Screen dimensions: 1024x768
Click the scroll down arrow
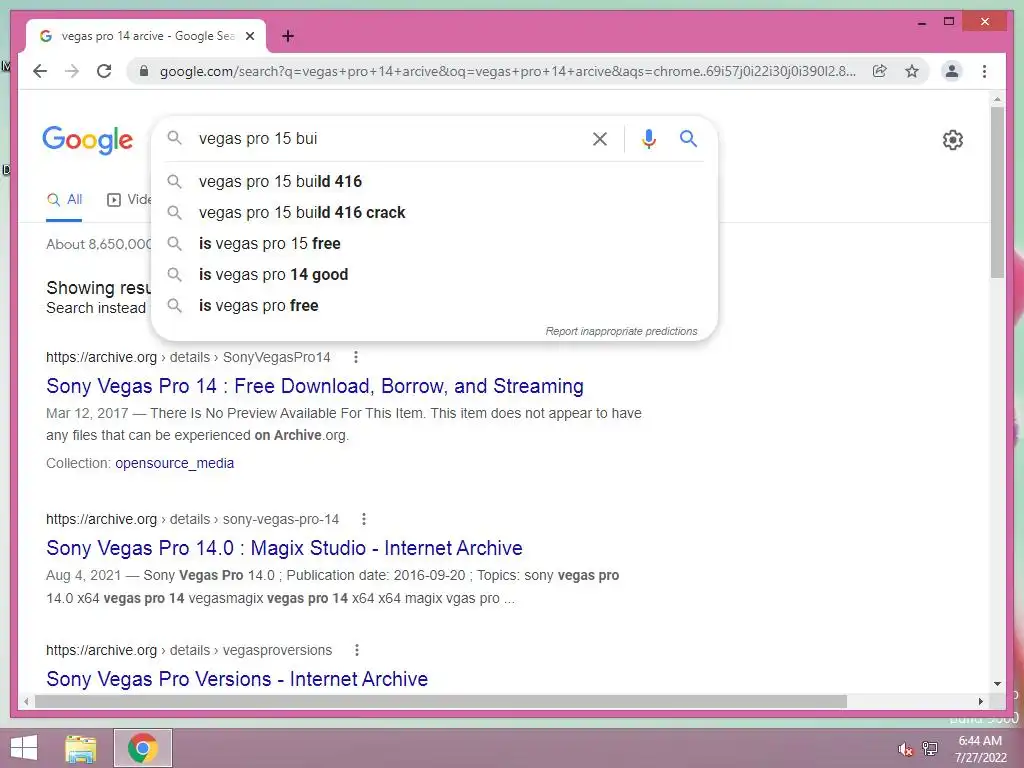coord(997,684)
